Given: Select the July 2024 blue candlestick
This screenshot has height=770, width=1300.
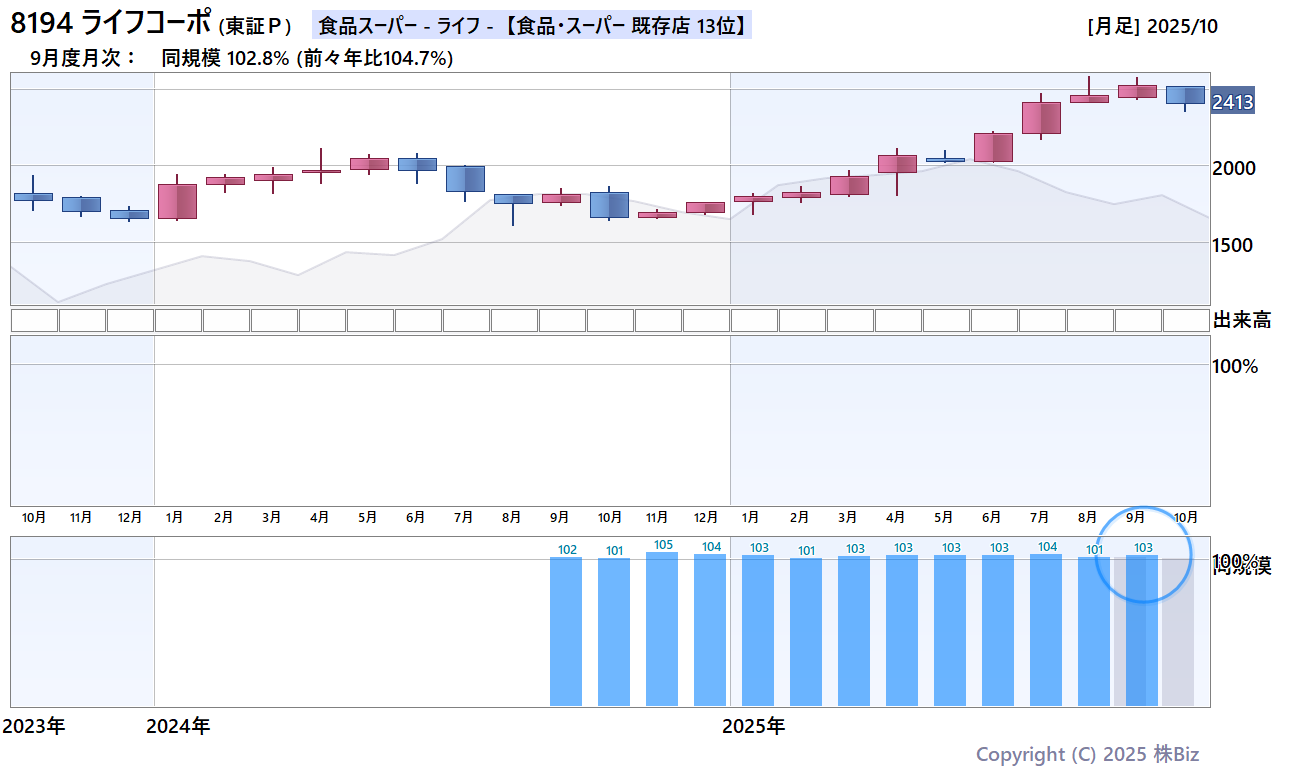Looking at the screenshot, I should pyautogui.click(x=465, y=179).
